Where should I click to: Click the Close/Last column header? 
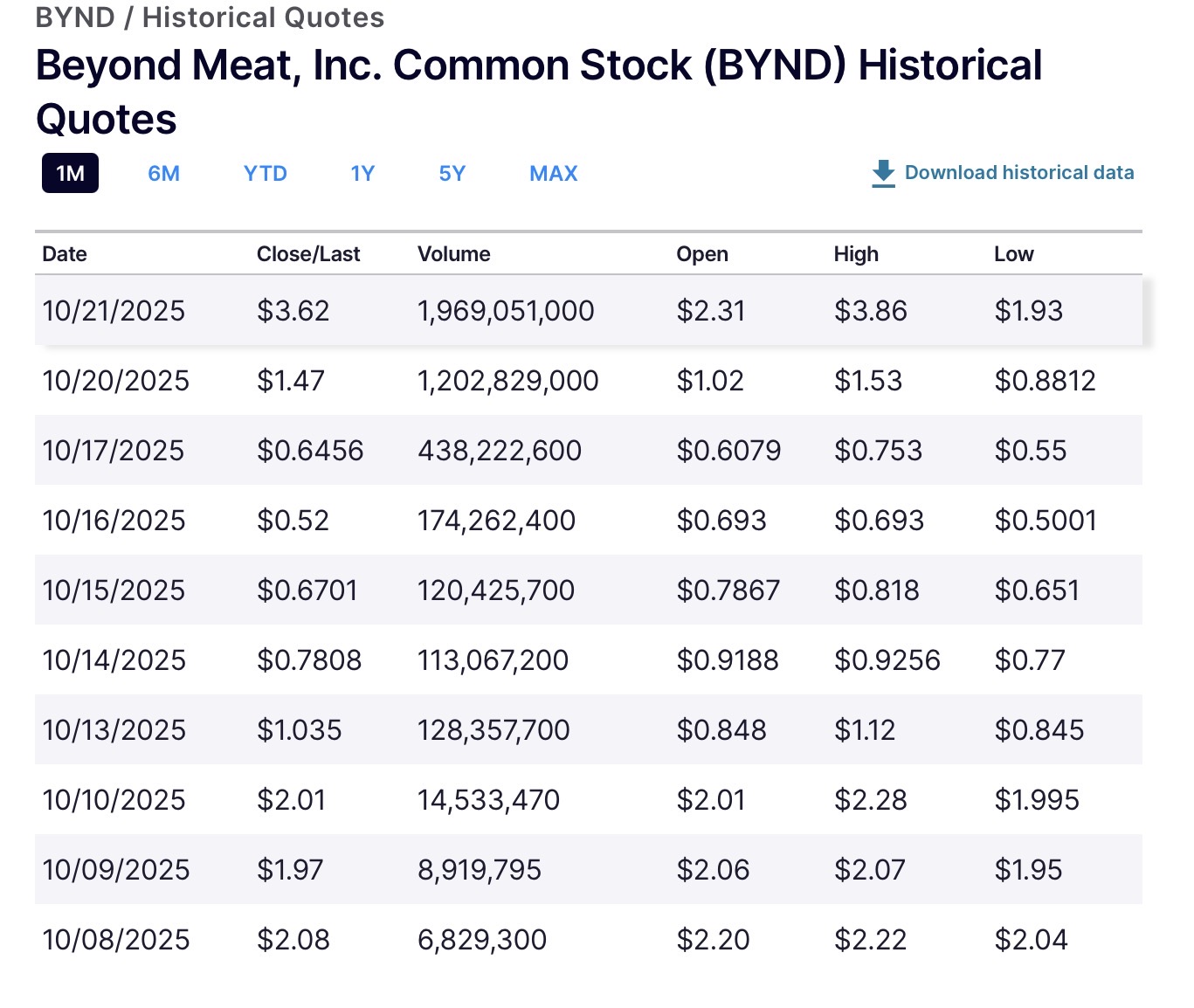(307, 254)
